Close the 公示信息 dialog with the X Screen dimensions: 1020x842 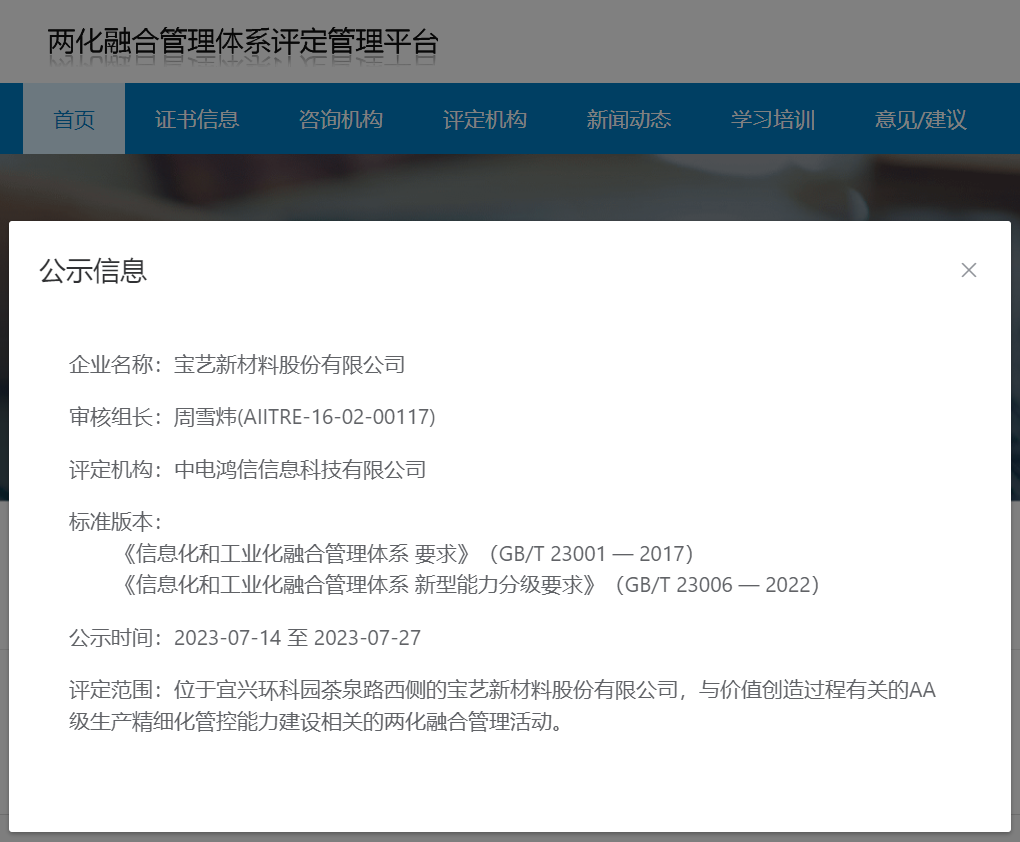click(x=968, y=270)
